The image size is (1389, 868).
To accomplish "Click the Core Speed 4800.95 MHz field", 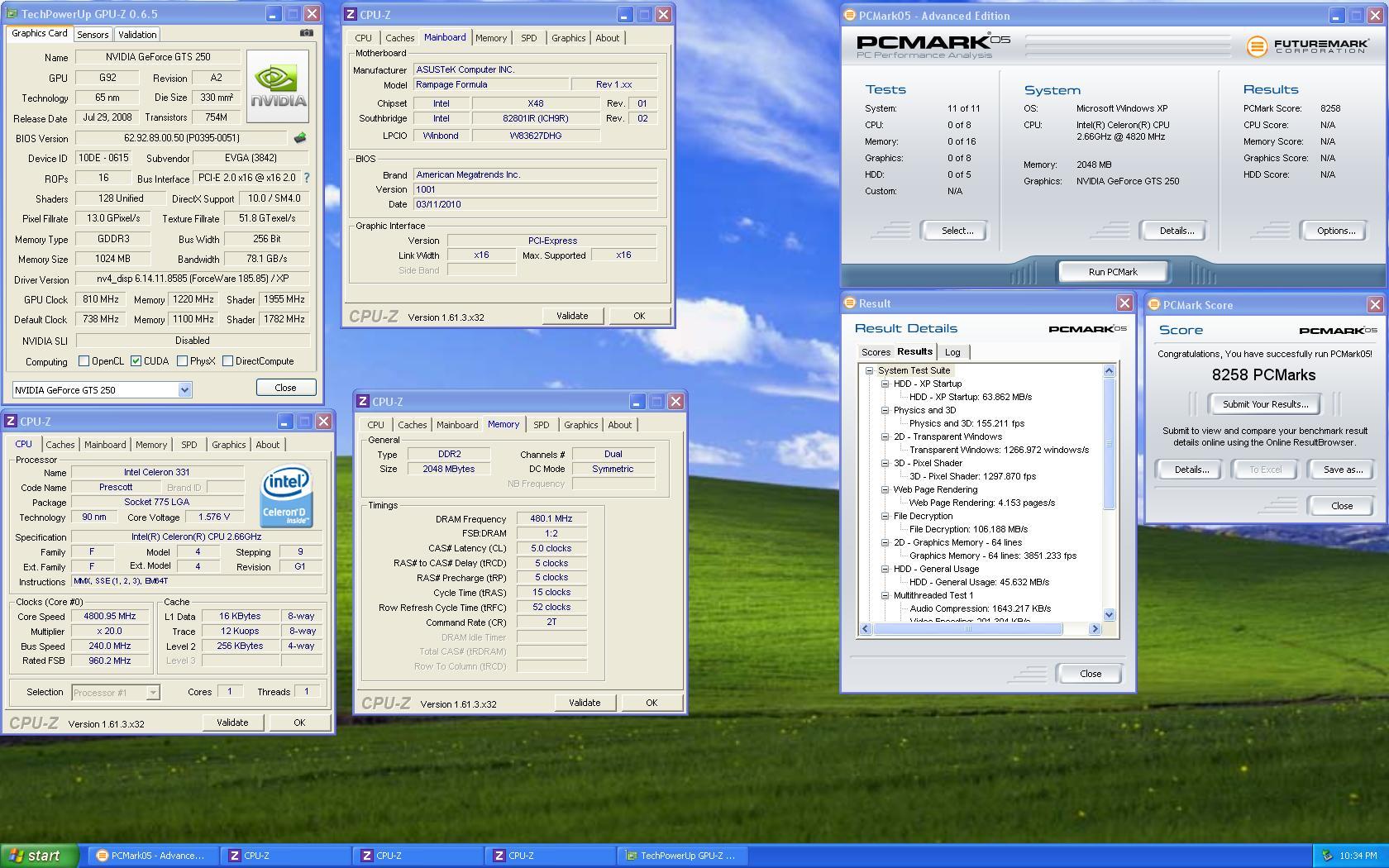I will coord(110,616).
